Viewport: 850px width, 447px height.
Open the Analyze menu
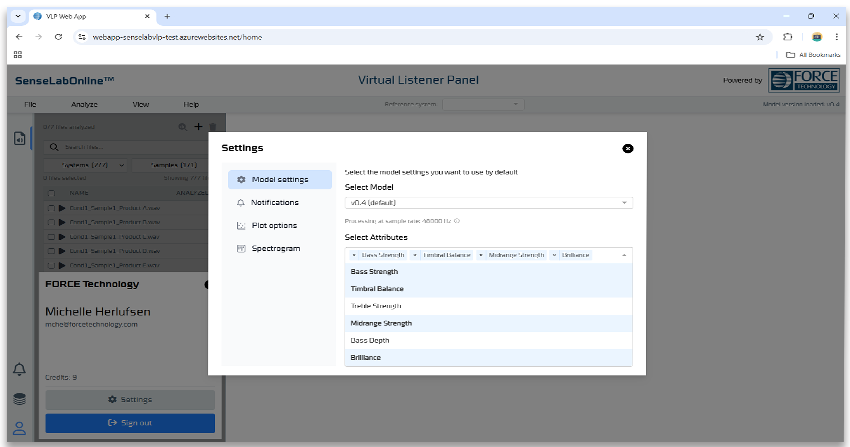coord(84,105)
